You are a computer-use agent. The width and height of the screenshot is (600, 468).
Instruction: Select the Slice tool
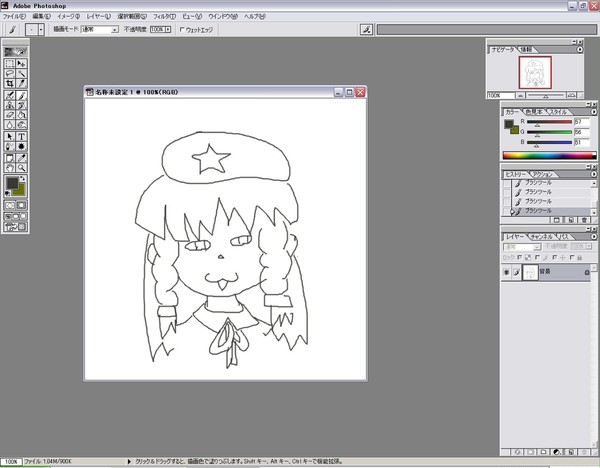click(x=21, y=83)
